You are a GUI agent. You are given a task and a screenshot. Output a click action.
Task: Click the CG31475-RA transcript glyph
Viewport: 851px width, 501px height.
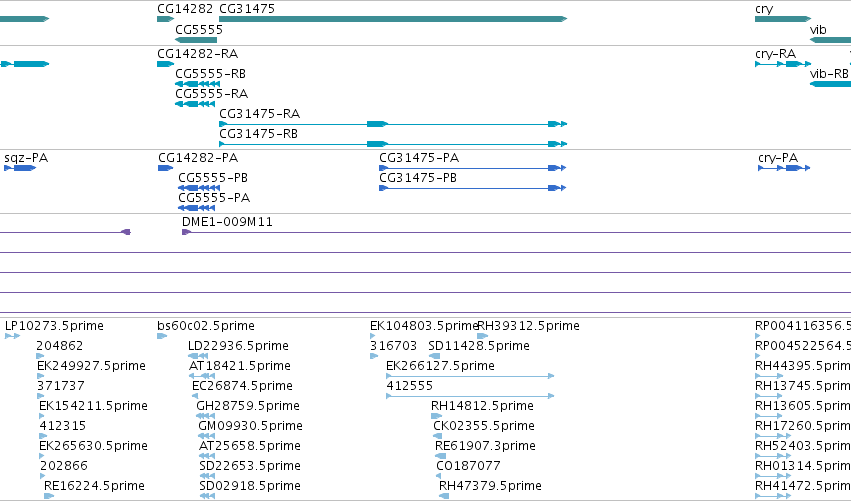pyautogui.click(x=393, y=124)
